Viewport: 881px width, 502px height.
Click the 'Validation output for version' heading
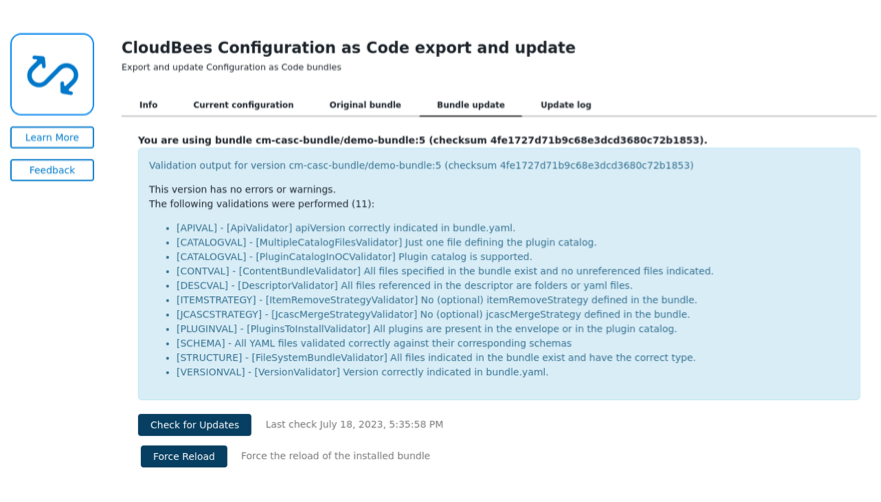(x=421, y=165)
